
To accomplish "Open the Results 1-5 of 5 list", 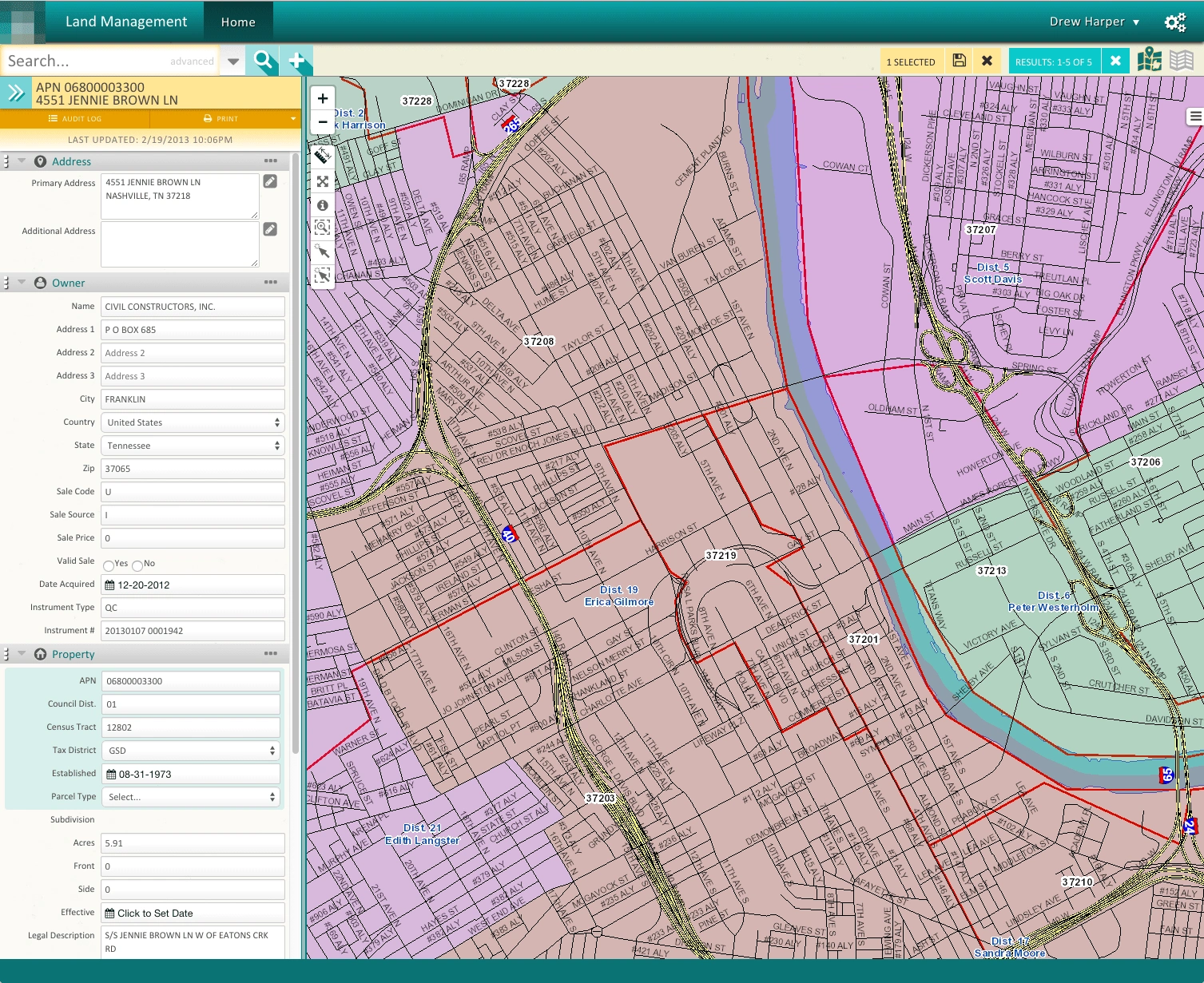I will point(1054,61).
